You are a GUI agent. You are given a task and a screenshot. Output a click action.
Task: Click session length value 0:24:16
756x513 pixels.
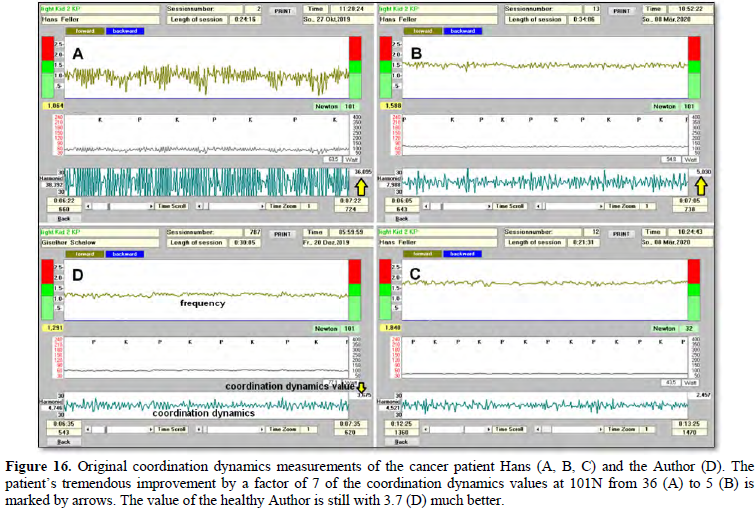coord(246,19)
